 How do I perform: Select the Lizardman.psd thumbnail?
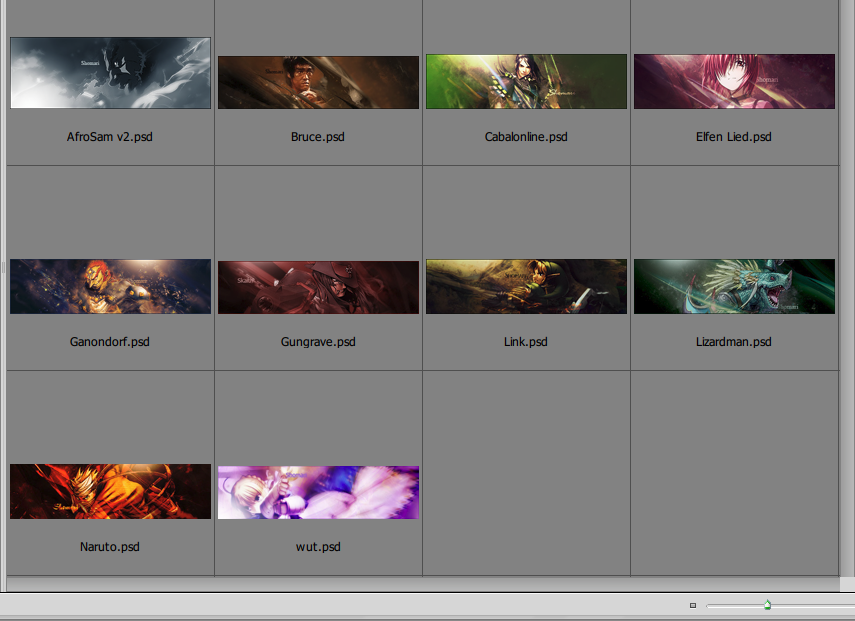[x=734, y=286]
